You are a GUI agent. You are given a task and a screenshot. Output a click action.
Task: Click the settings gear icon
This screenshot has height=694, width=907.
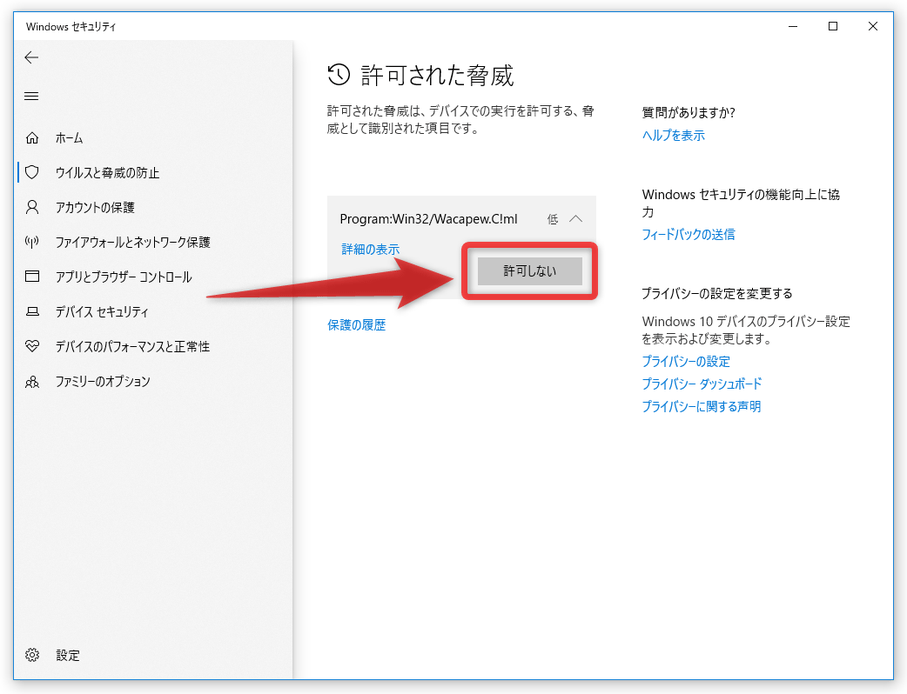32,655
